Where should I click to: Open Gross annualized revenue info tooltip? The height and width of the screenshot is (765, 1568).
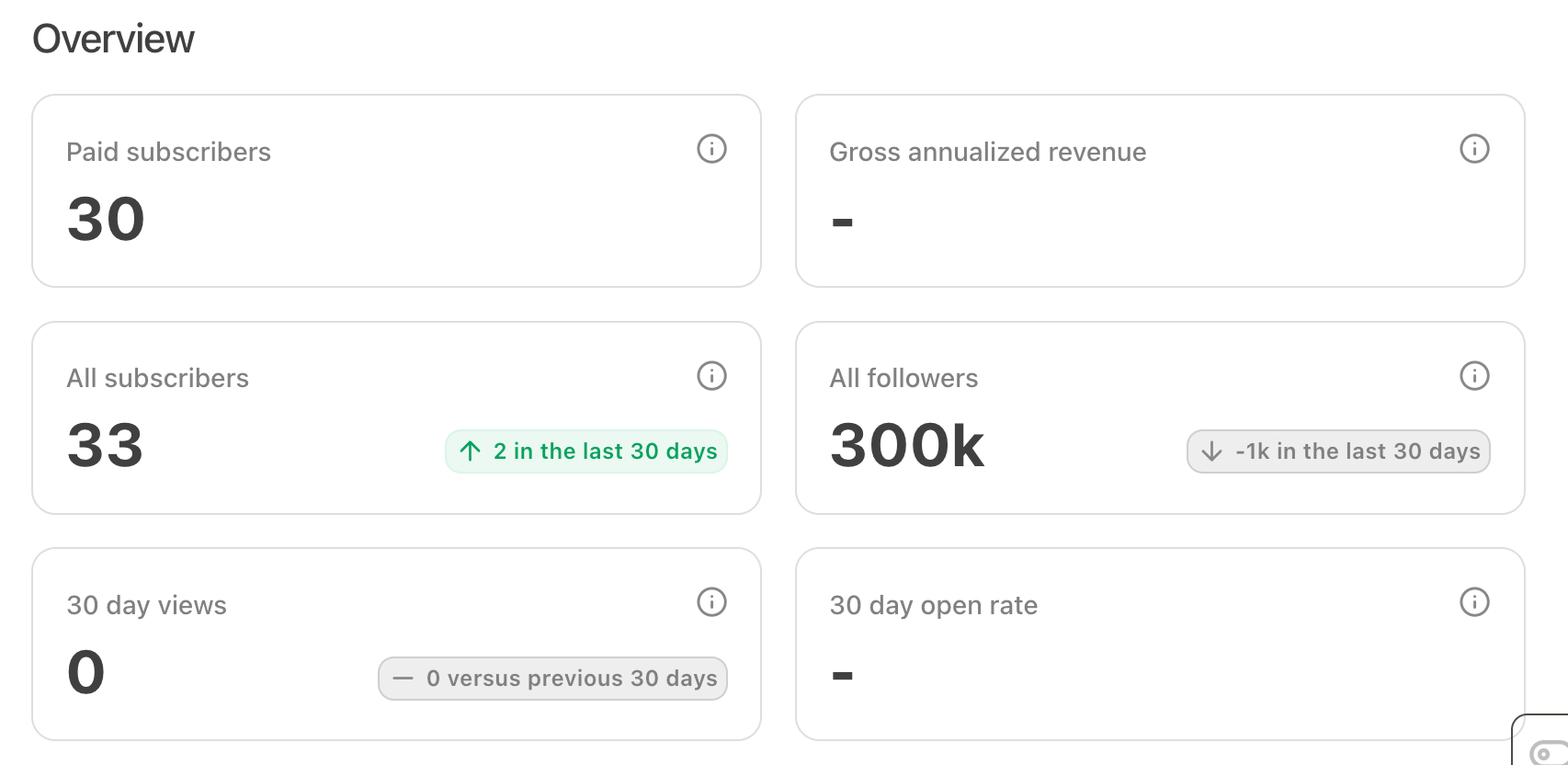point(1474,149)
